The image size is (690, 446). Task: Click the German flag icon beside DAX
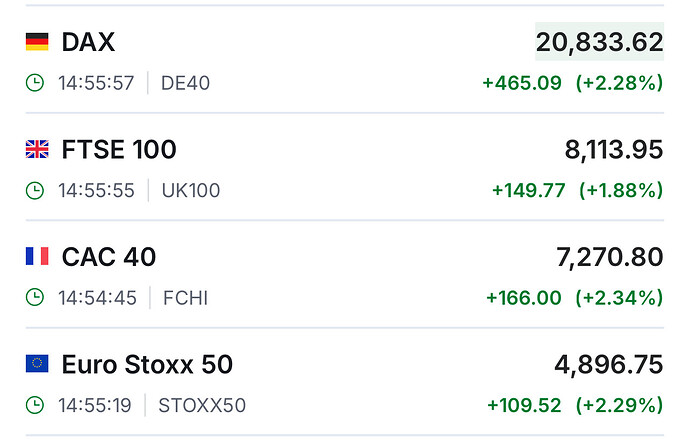[x=37, y=42]
